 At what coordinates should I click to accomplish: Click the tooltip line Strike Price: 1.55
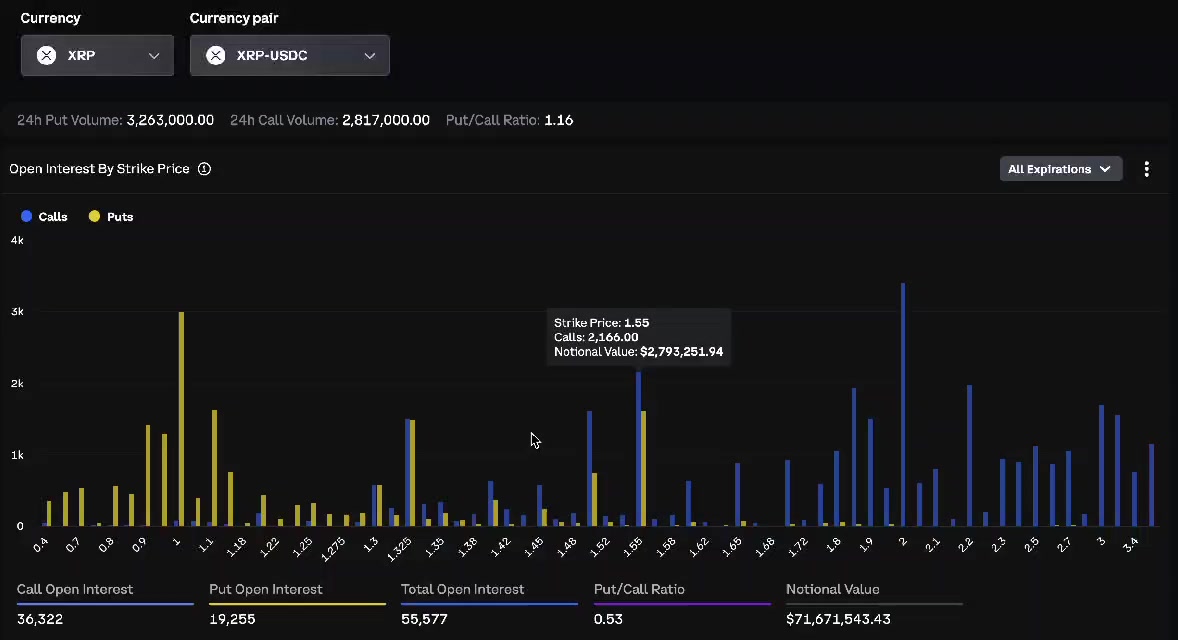coord(602,323)
